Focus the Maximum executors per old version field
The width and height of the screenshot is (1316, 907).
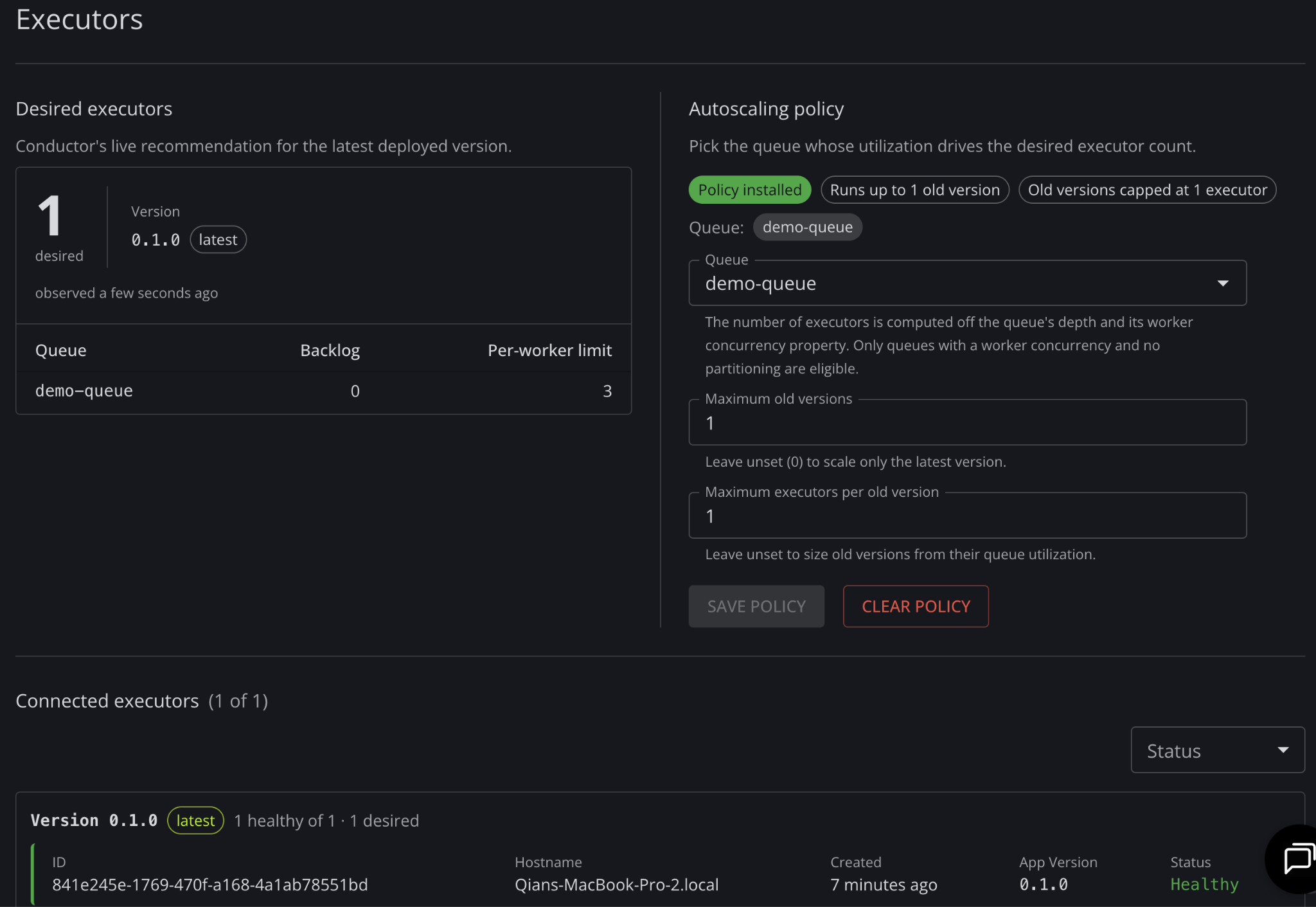(x=967, y=516)
